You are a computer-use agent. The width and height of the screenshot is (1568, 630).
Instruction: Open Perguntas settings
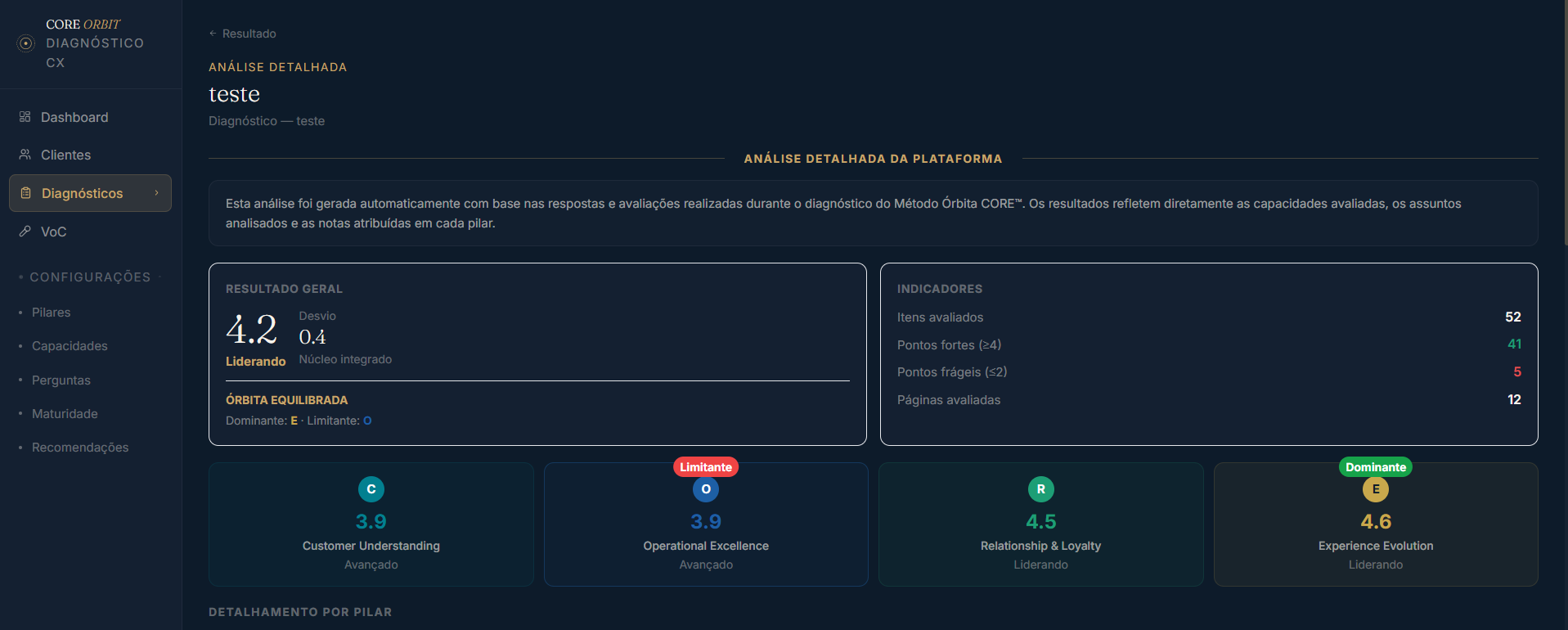coord(61,380)
